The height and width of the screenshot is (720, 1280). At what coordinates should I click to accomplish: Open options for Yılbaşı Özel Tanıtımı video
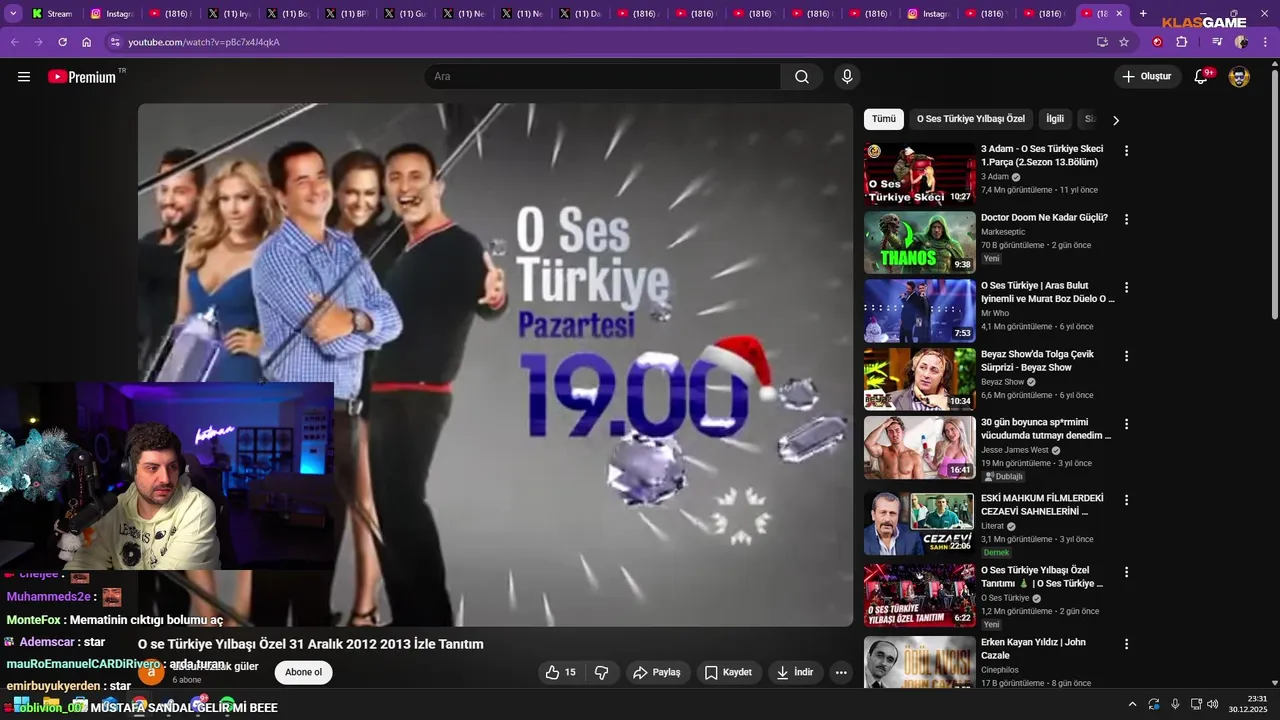click(1126, 572)
